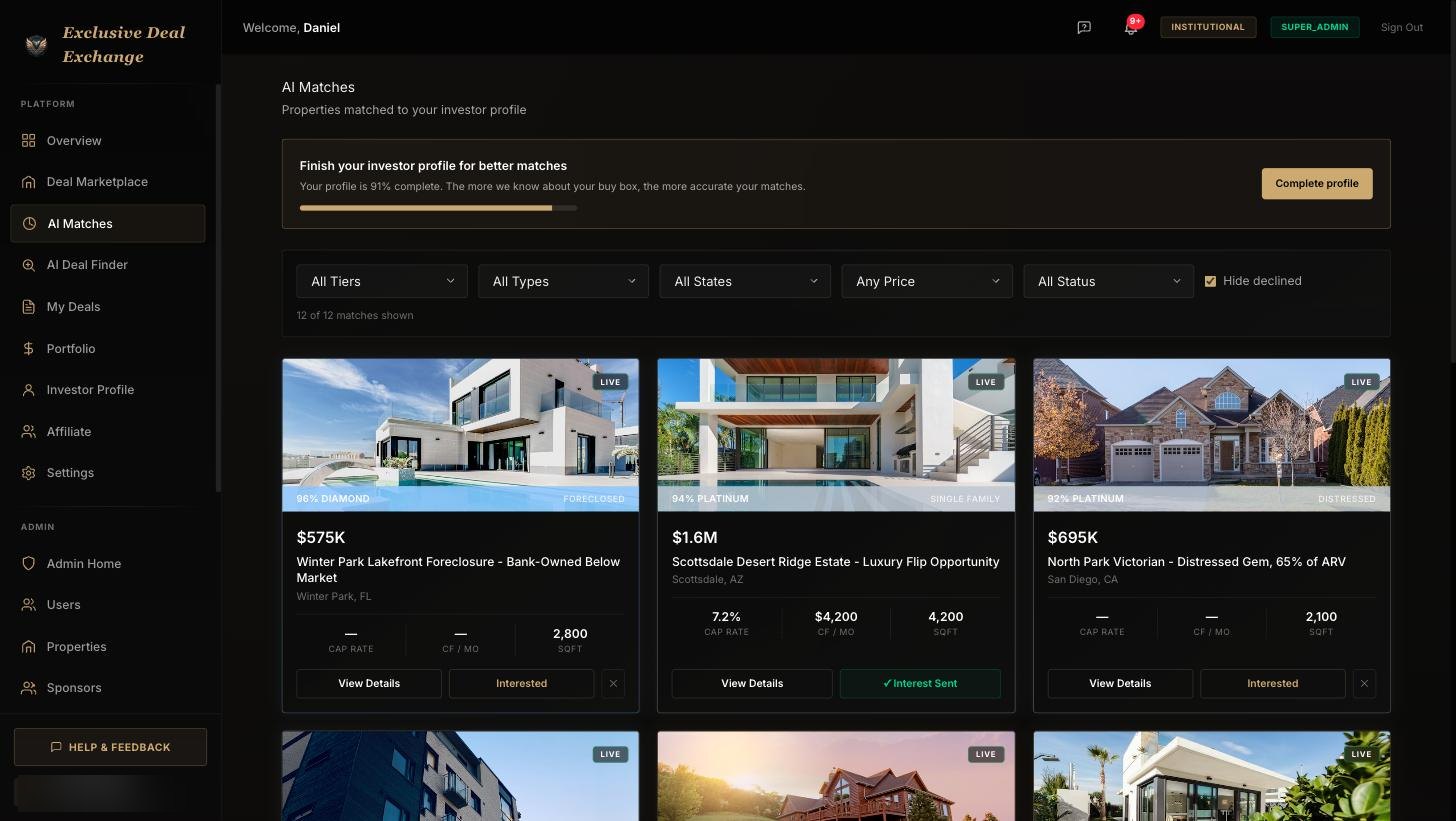This screenshot has width=1456, height=821.
Task: Click the Exclusive Deal Exchange owl logo
Action: click(x=36, y=45)
